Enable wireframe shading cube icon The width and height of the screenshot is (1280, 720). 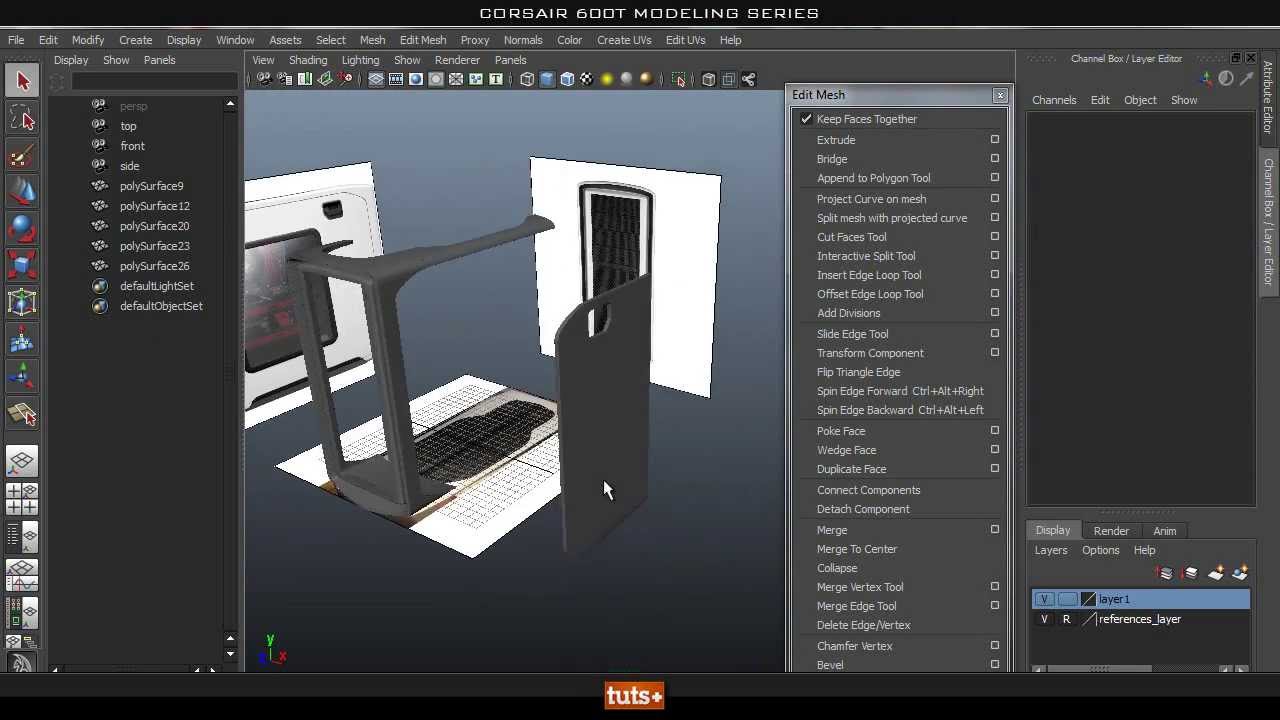pyautogui.click(x=527, y=79)
